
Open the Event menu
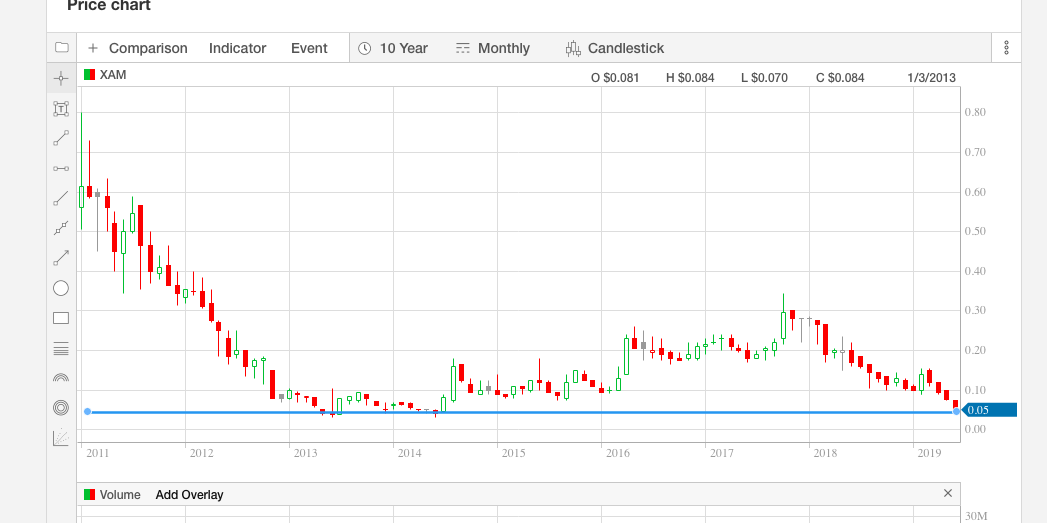(309, 48)
